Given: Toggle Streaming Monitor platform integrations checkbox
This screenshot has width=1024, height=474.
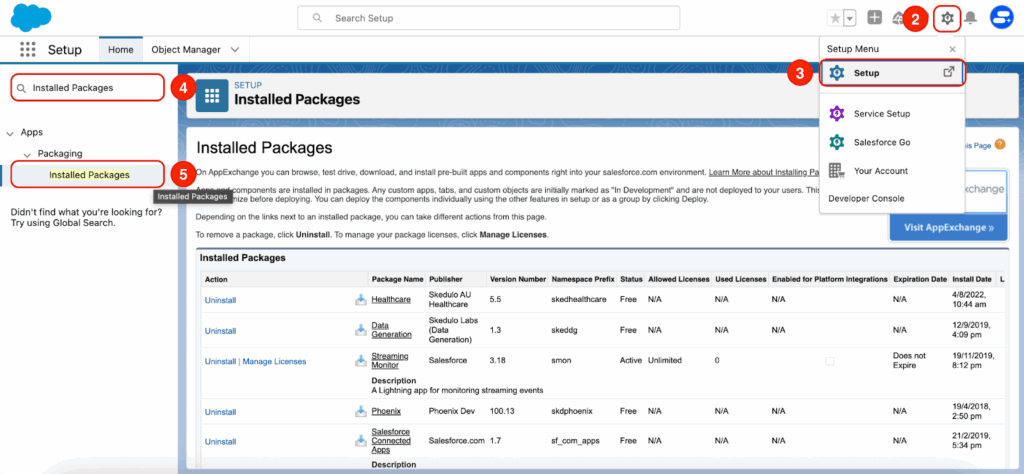Looking at the screenshot, I should pyautogui.click(x=829, y=361).
